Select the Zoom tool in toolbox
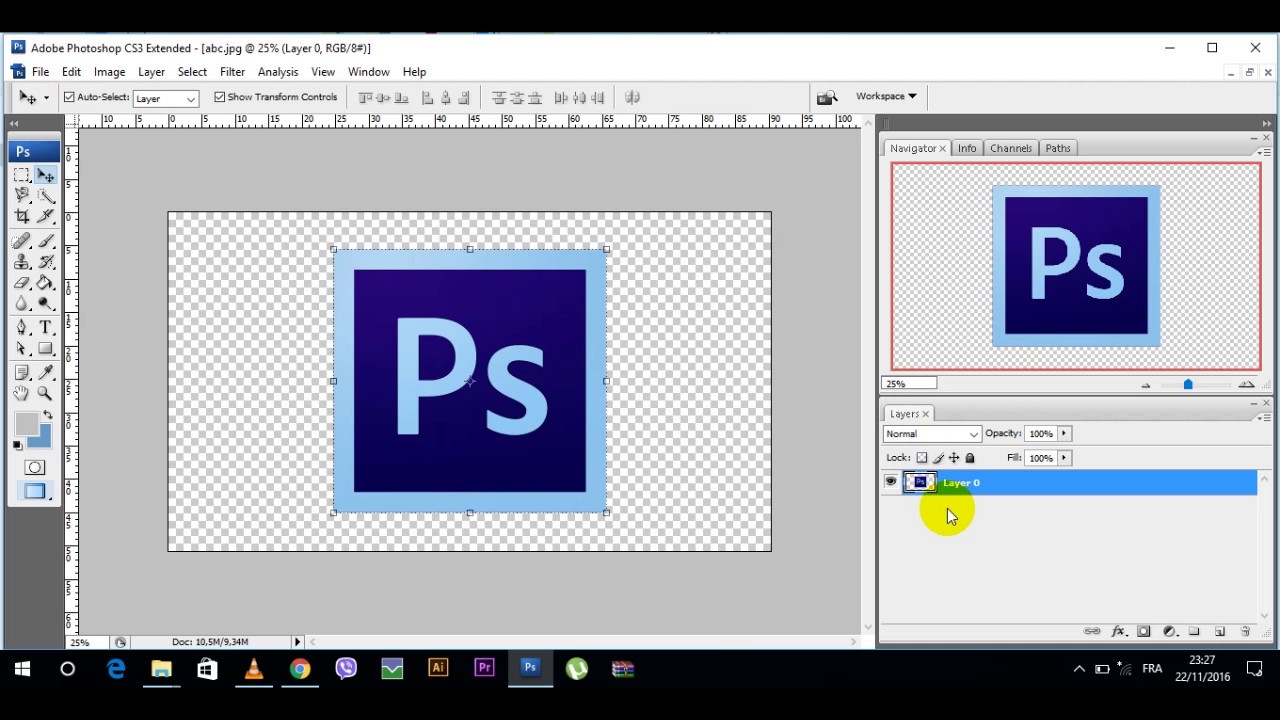The width and height of the screenshot is (1280, 720). click(x=46, y=394)
